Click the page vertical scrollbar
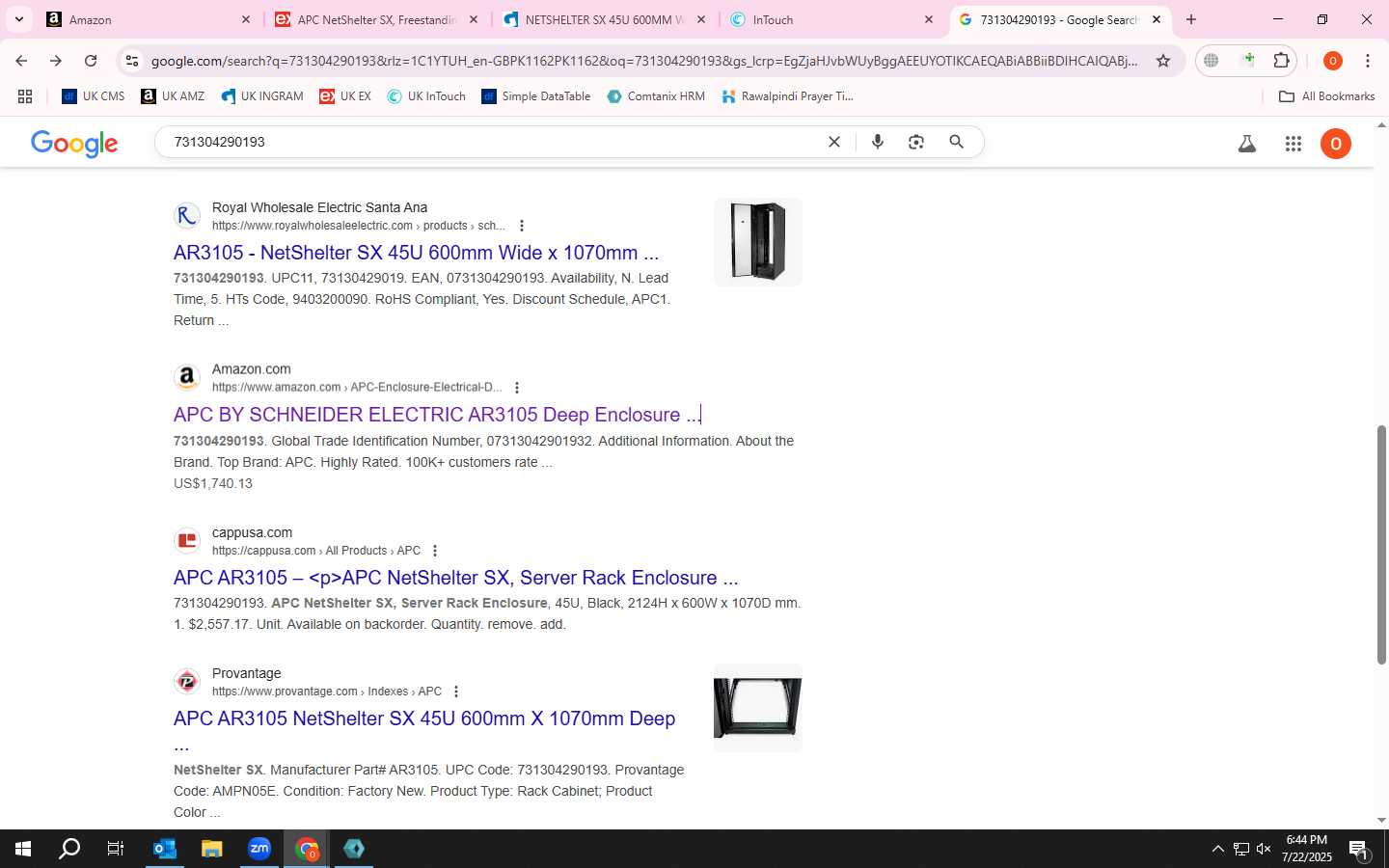 point(1381,545)
